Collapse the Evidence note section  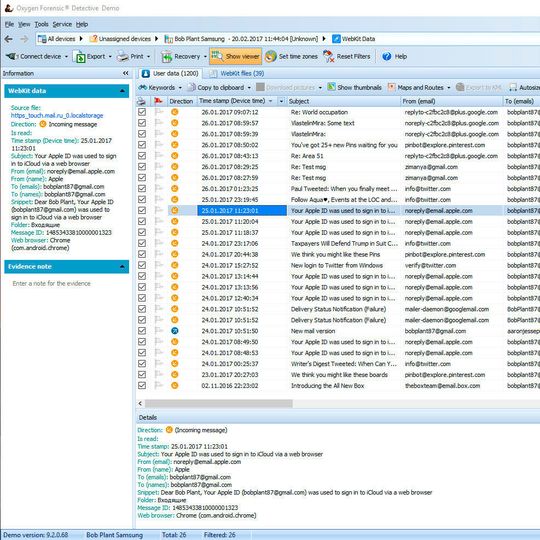click(122, 267)
